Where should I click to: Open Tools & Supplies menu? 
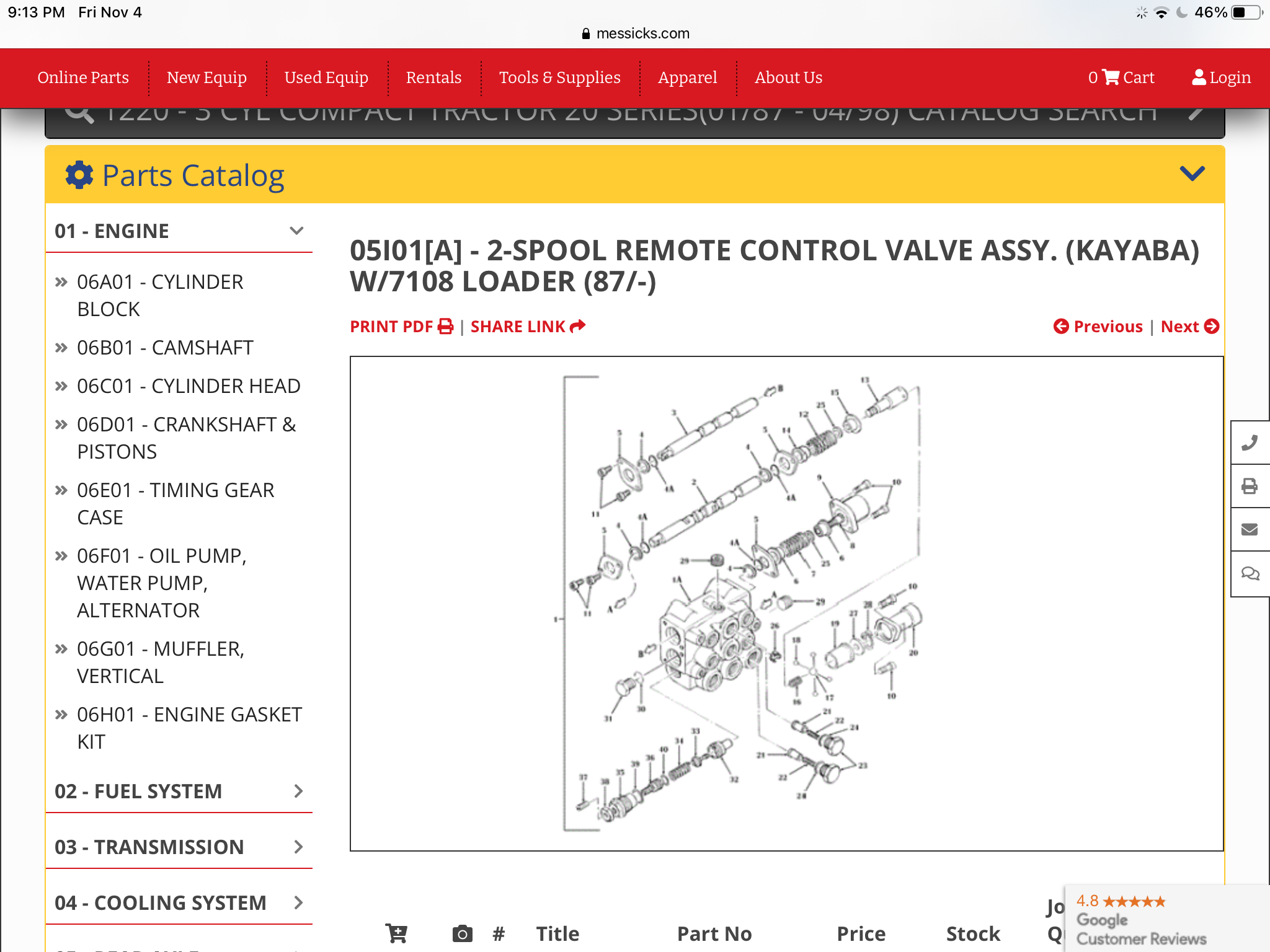click(x=559, y=77)
